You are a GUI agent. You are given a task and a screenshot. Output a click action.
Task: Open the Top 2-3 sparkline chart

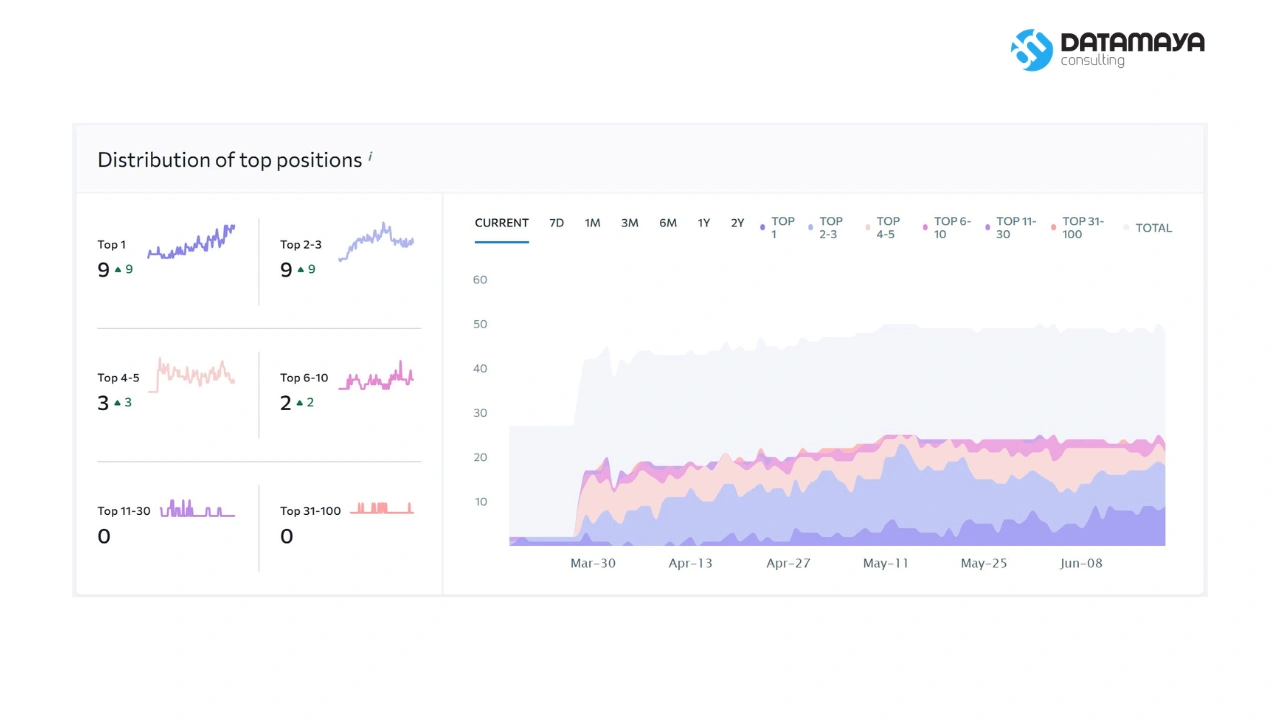[x=376, y=242]
